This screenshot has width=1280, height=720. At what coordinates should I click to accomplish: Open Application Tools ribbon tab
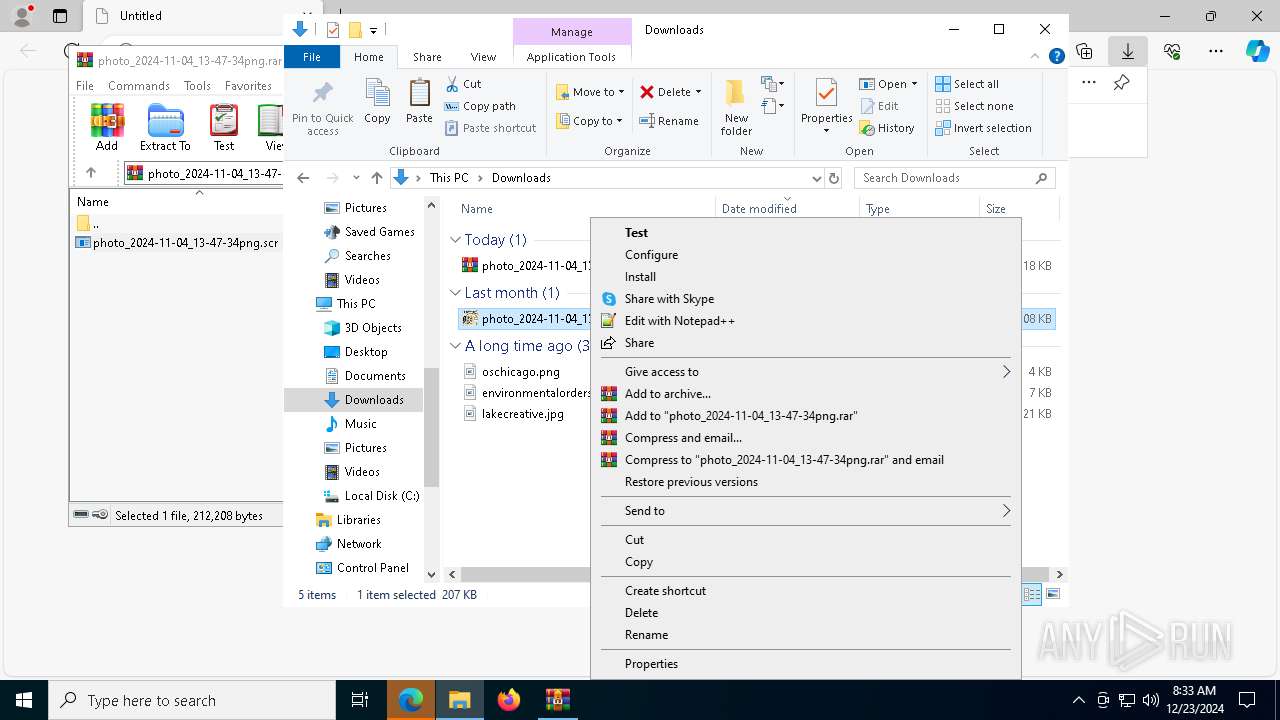click(x=571, y=57)
